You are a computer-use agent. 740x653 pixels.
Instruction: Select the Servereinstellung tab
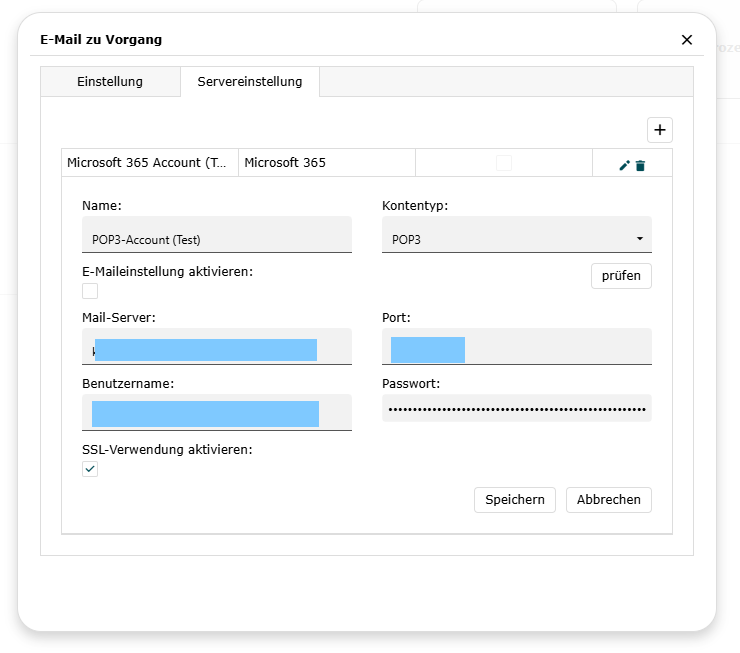(250, 82)
